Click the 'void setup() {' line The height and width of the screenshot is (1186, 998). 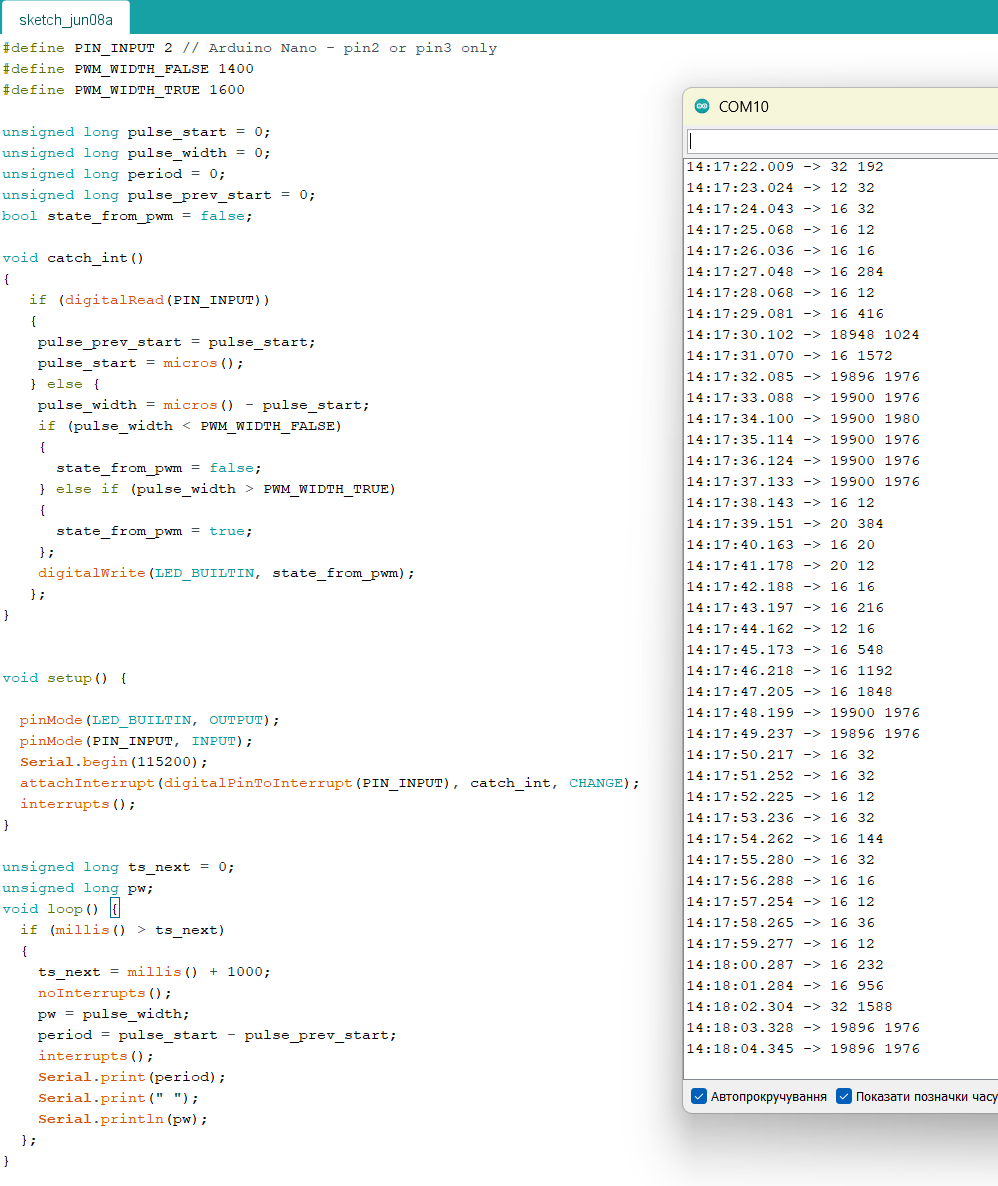(64, 678)
